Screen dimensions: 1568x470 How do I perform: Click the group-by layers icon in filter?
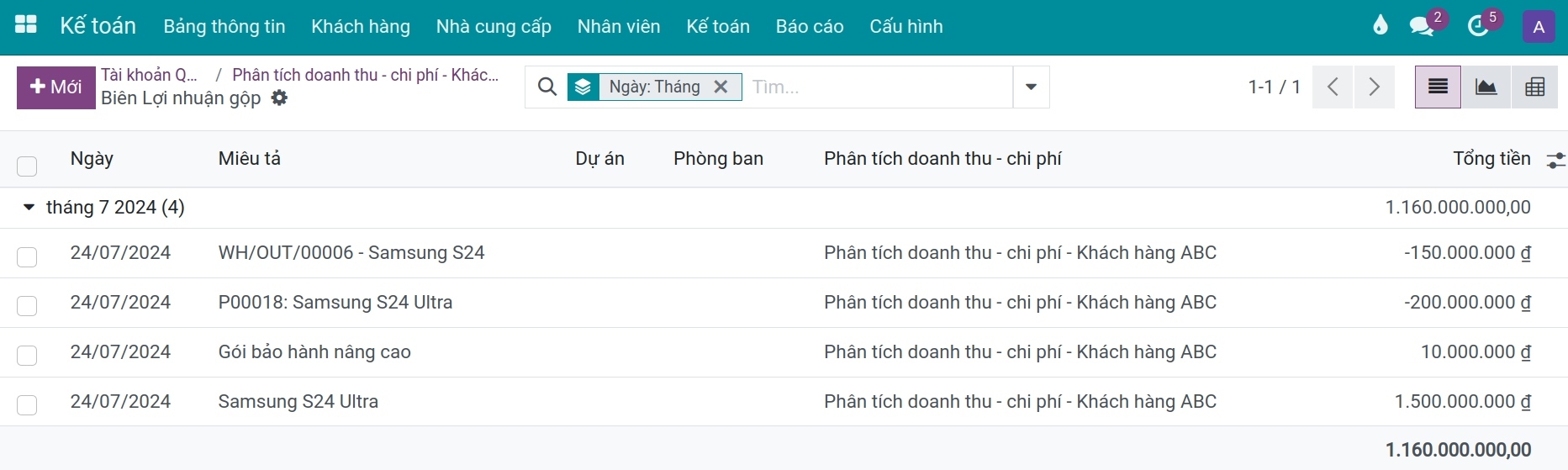coord(583,87)
